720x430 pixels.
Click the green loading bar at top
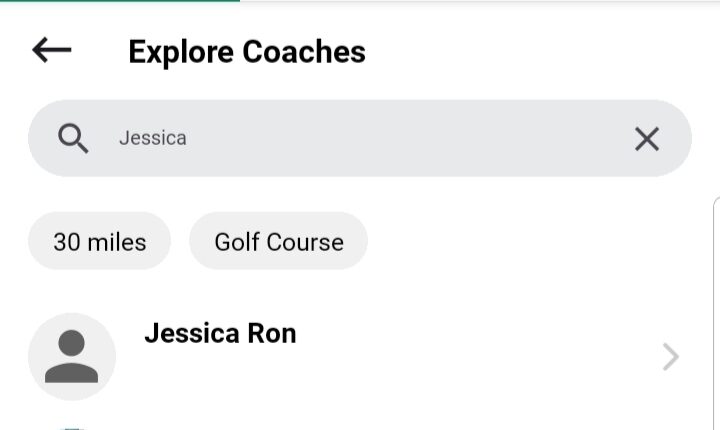tap(120, 1)
